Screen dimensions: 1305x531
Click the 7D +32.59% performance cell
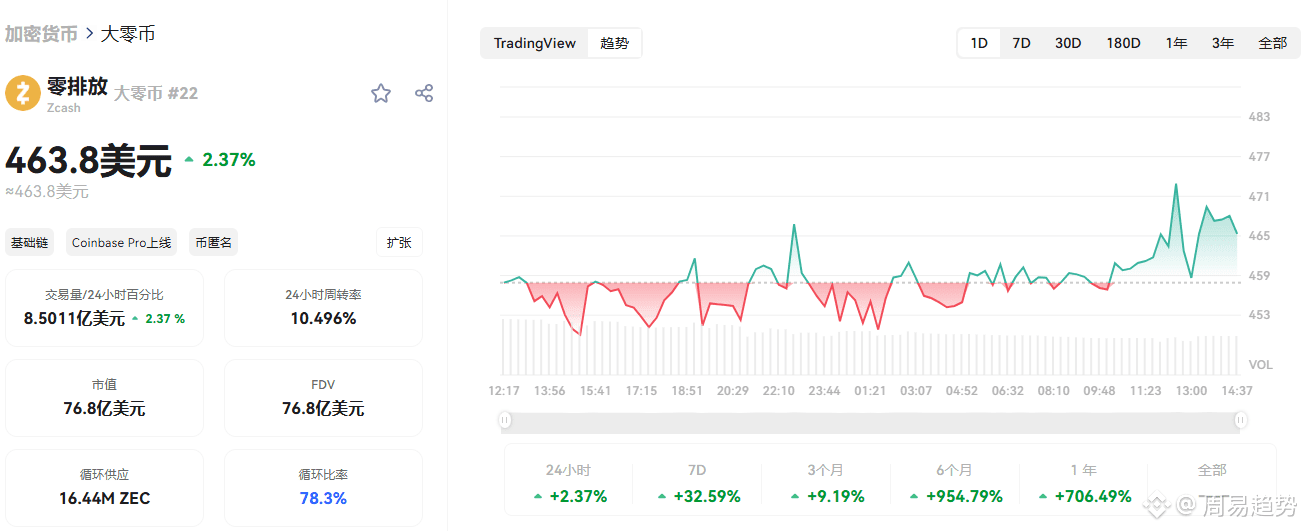698,483
